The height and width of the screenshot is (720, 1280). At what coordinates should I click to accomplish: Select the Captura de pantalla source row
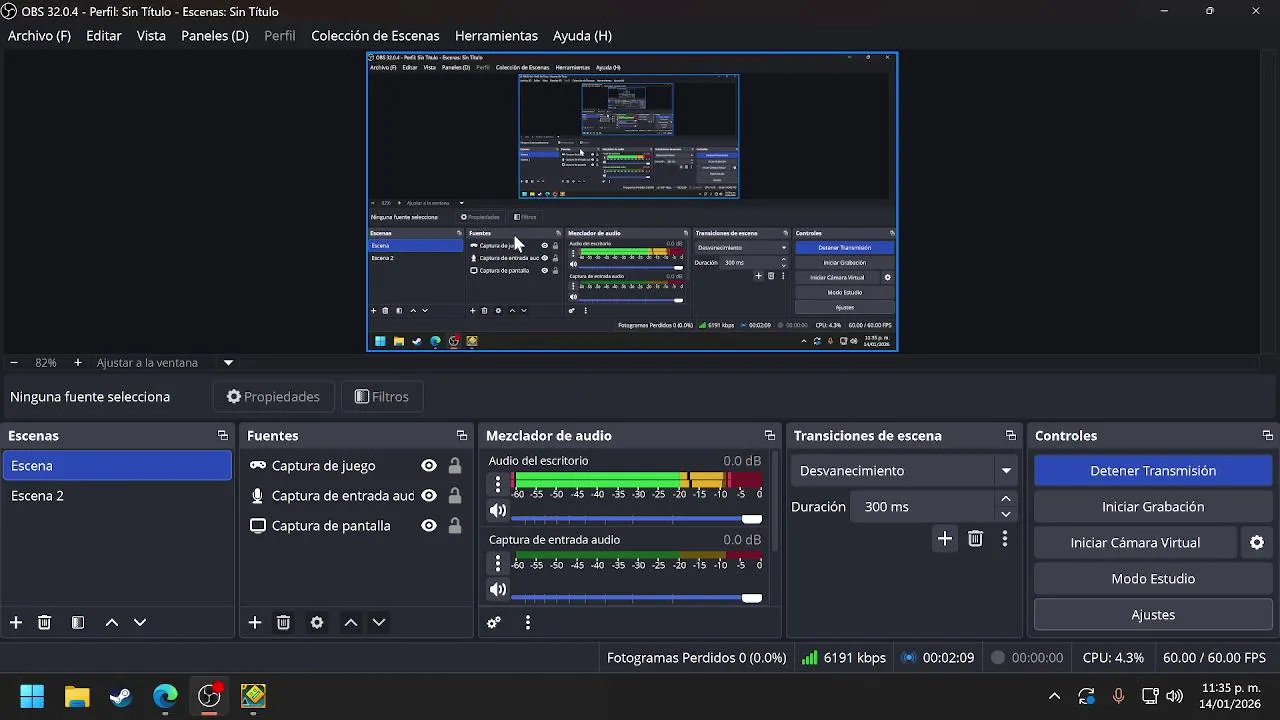[355, 526]
